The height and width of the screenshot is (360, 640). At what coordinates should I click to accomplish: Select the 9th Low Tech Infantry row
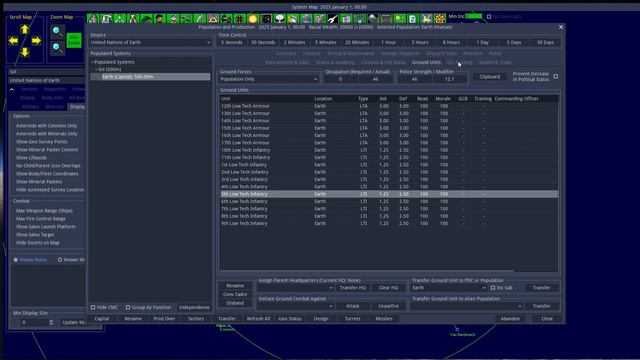click(x=389, y=224)
